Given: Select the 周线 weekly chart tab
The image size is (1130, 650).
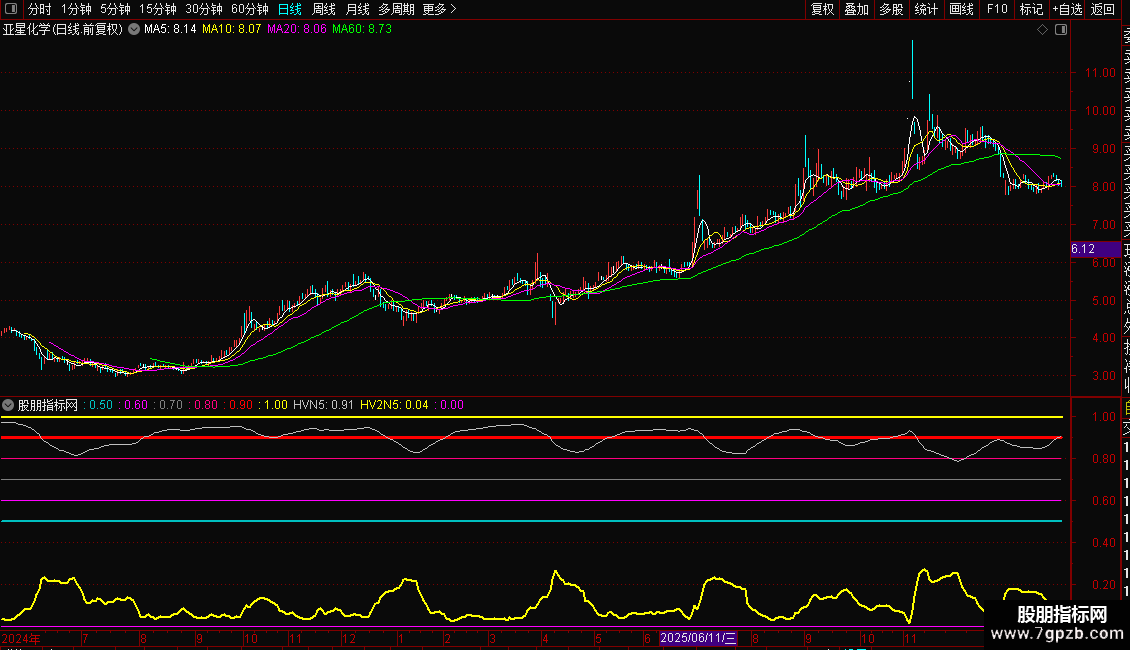Looking at the screenshot, I should click(324, 9).
